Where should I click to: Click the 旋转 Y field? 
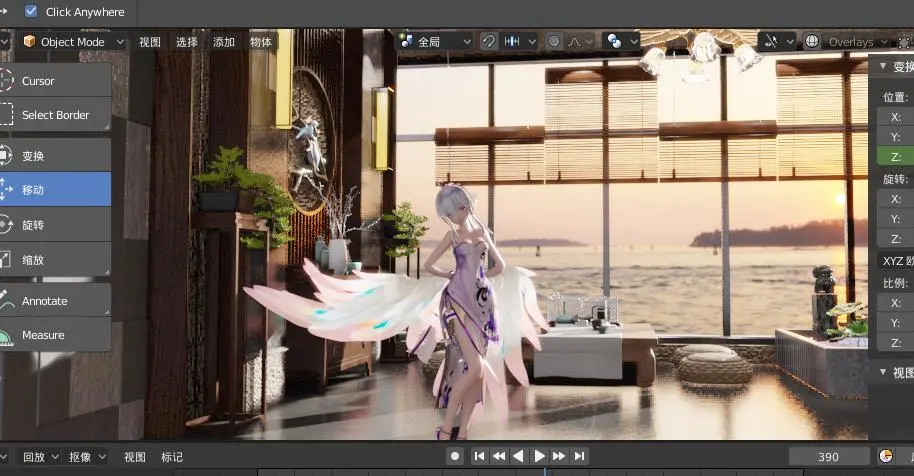896,218
